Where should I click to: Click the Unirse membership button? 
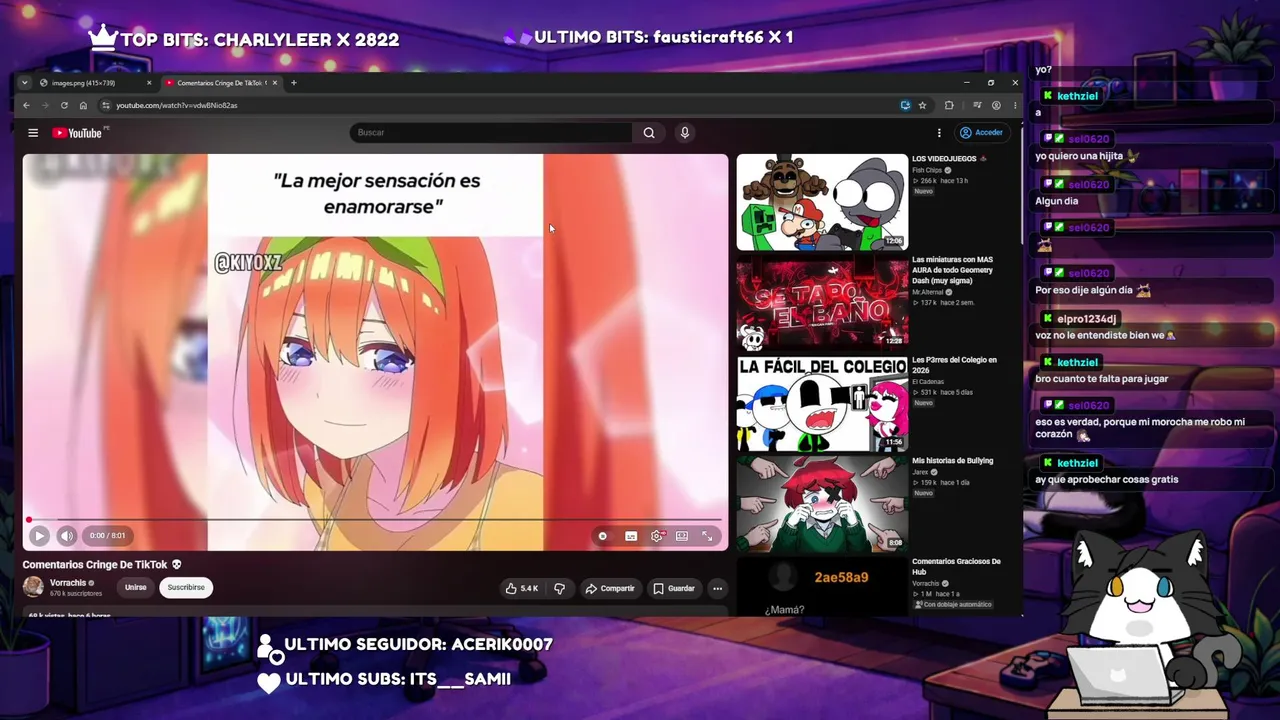(x=136, y=588)
